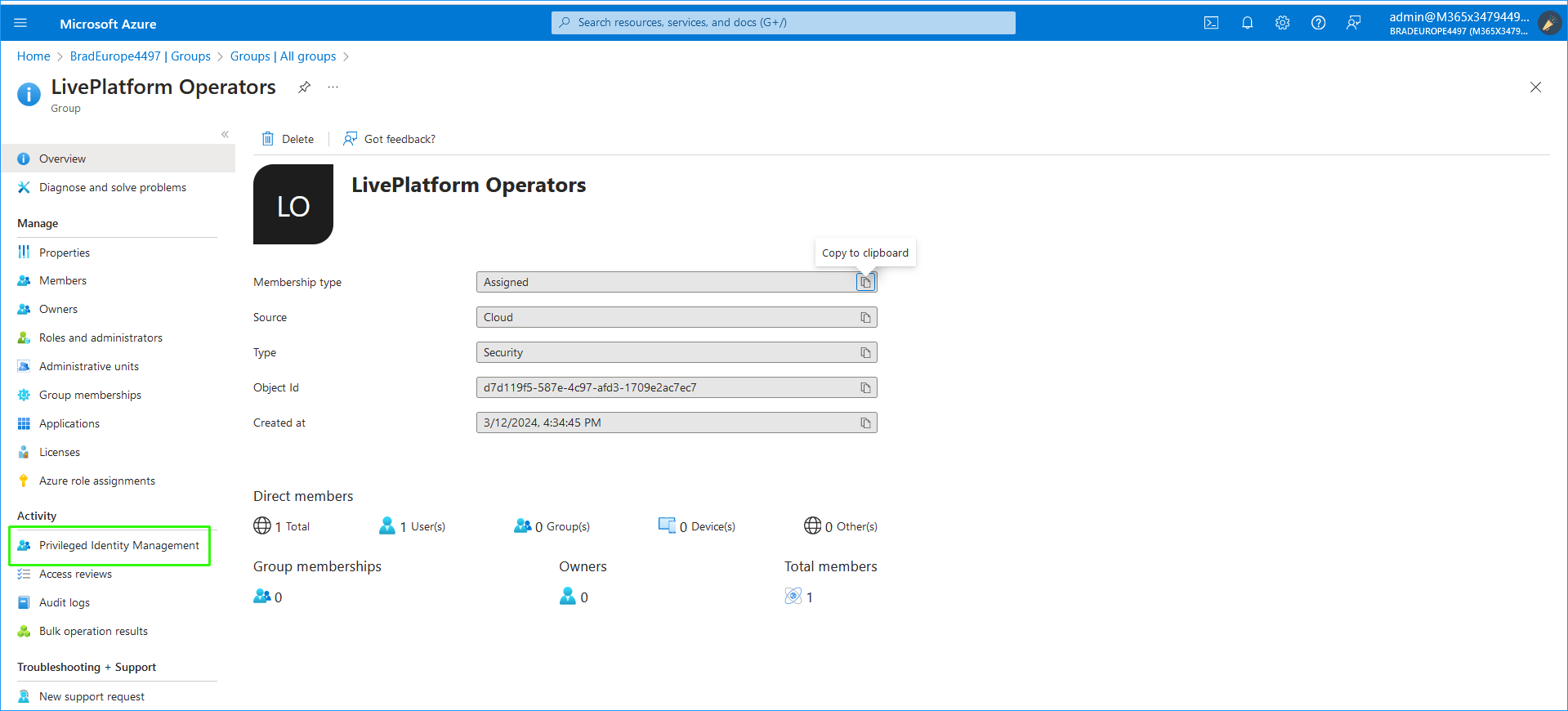This screenshot has height=711, width=1568.
Task: Click the LO group avatar tile
Action: point(293,204)
